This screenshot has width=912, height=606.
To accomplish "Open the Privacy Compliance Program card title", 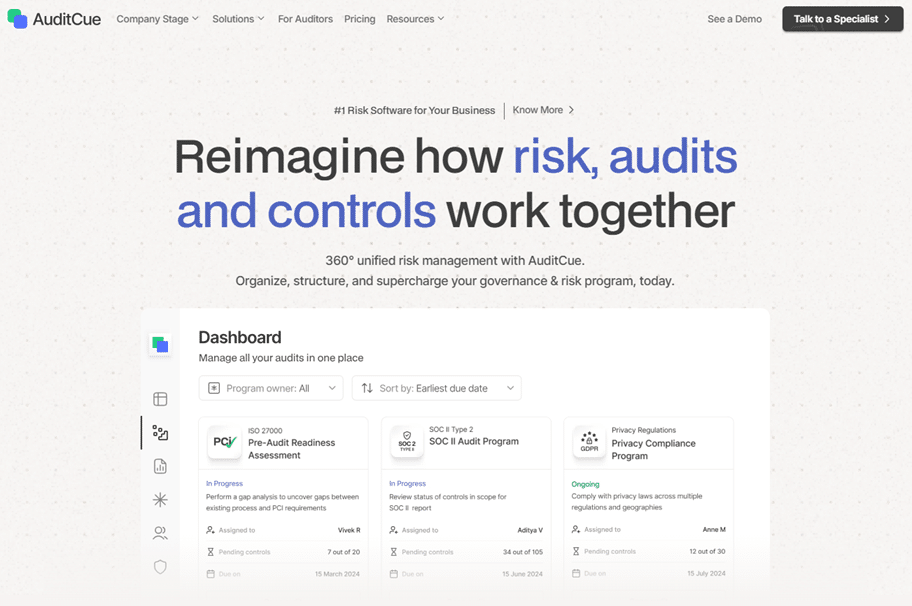I will point(653,450).
